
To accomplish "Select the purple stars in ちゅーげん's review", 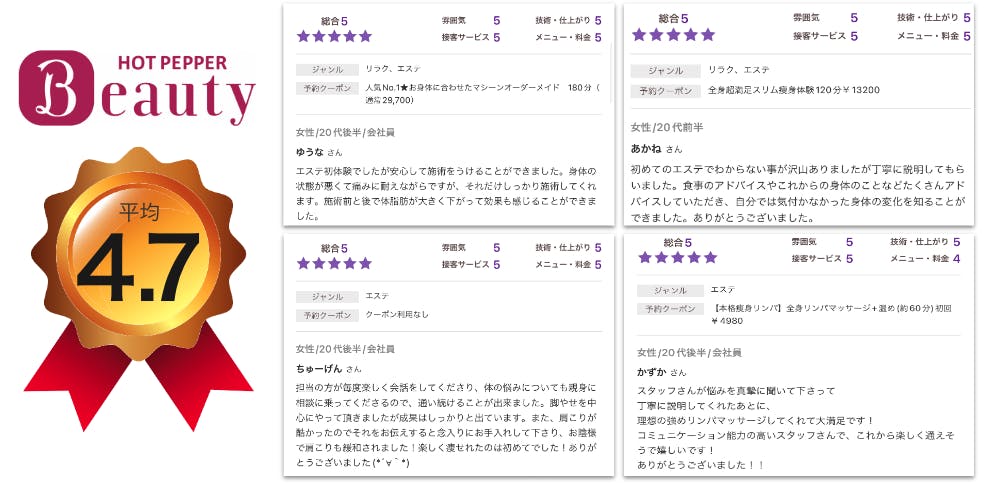I will (x=334, y=264).
